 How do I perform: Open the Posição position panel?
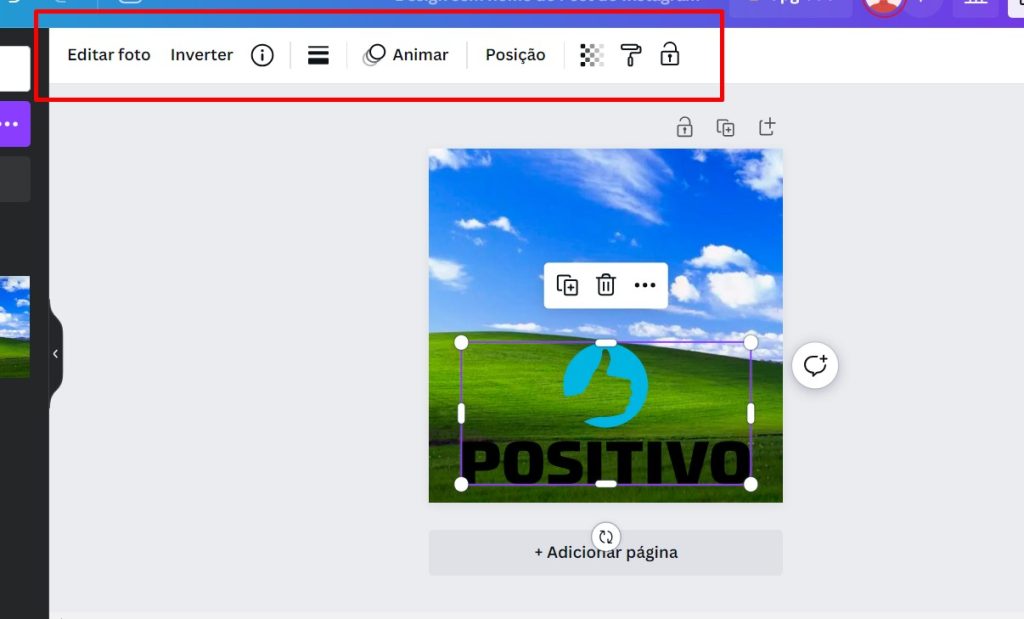[x=515, y=55]
